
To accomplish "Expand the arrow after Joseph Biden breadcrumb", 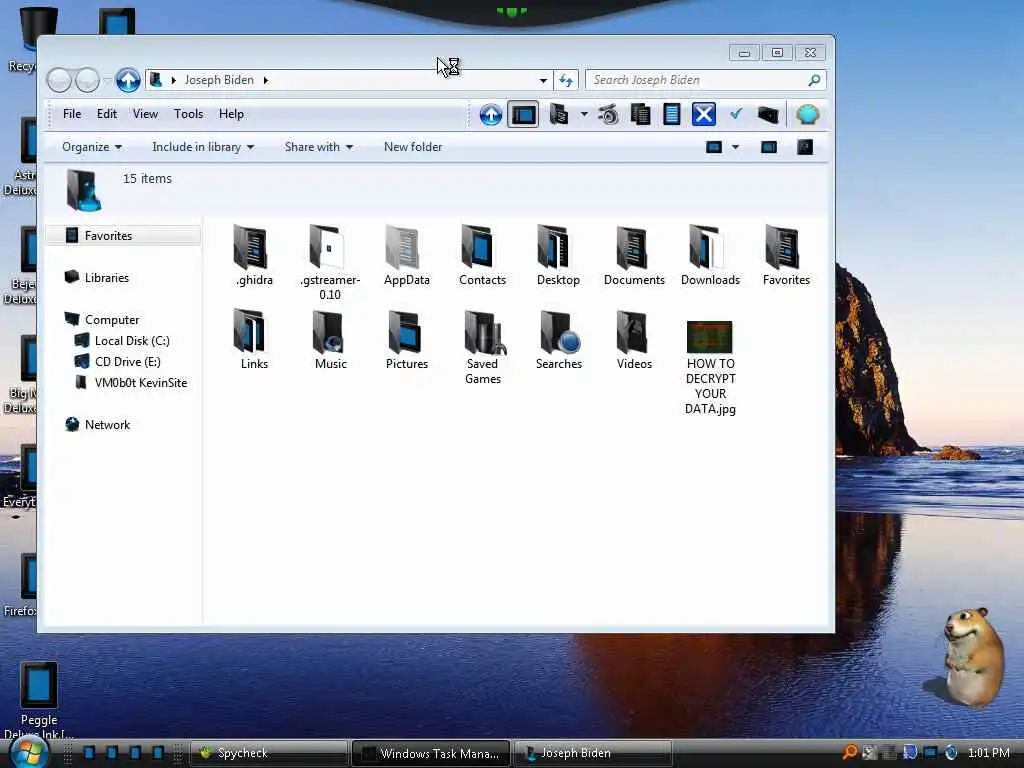I will pyautogui.click(x=266, y=80).
